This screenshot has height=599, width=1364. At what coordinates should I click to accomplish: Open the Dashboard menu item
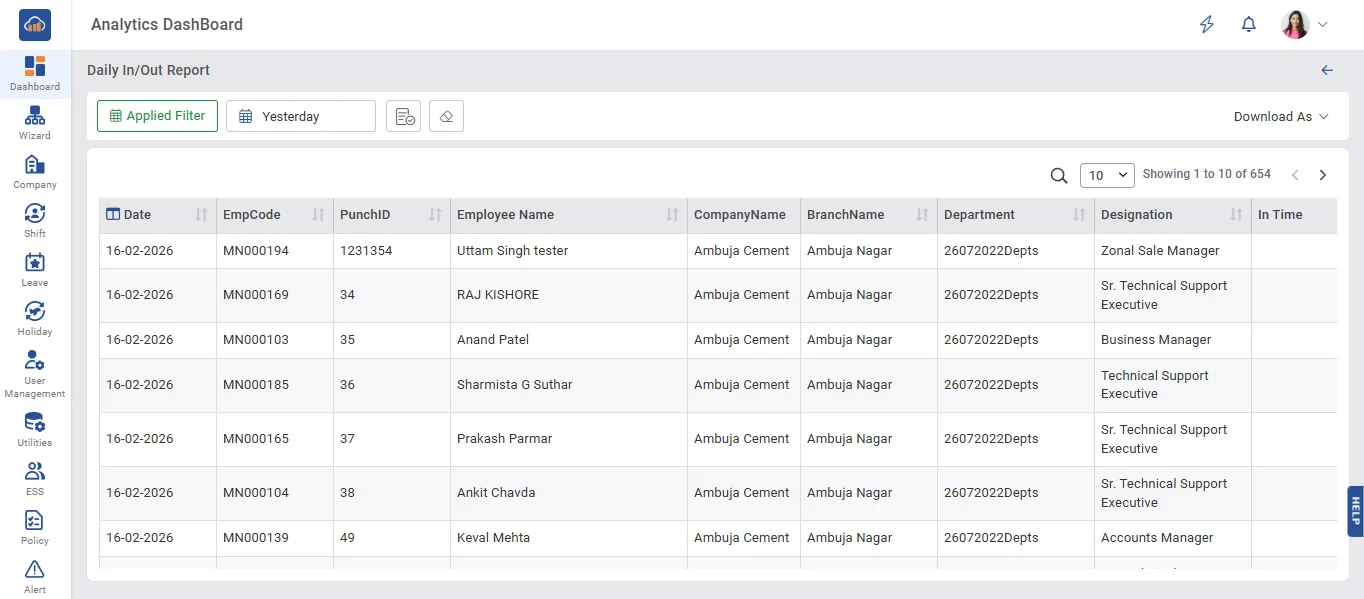35,74
